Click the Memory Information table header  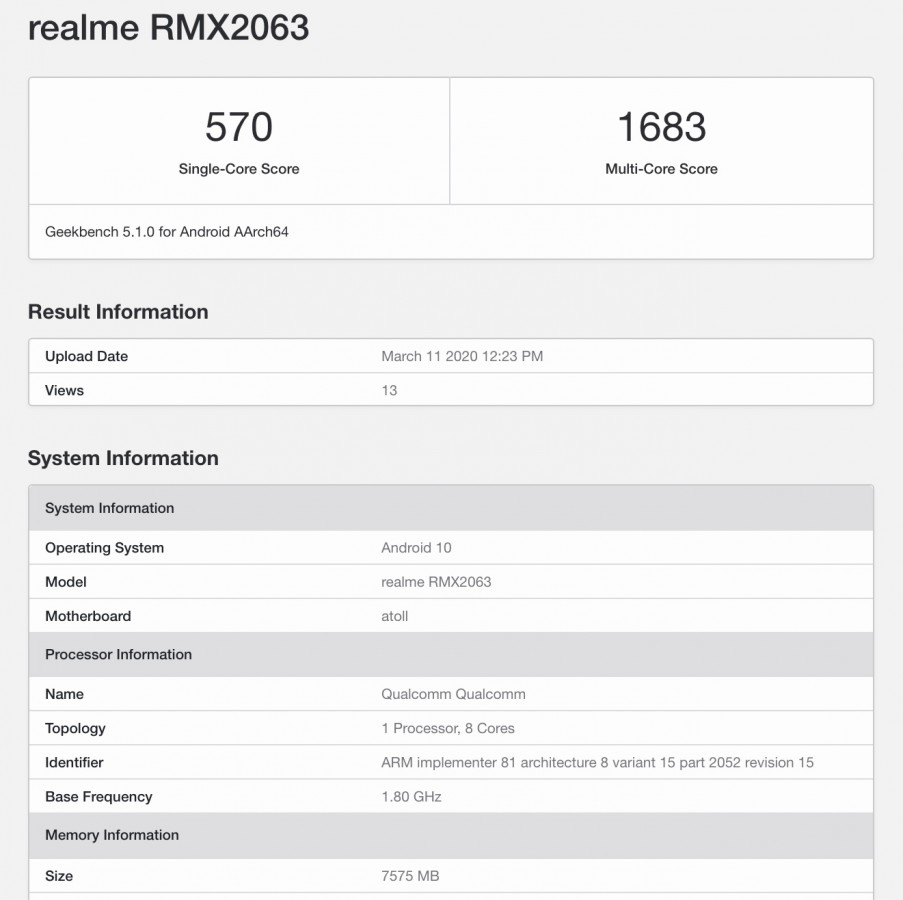tap(451, 835)
